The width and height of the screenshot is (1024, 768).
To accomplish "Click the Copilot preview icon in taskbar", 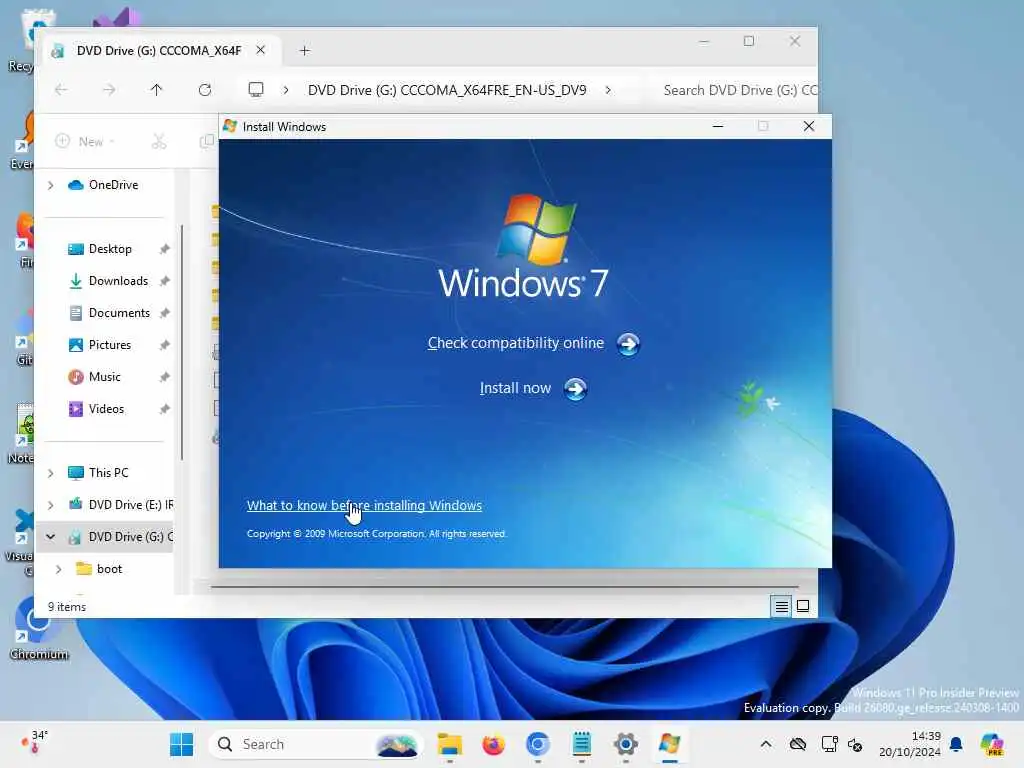I will click(992, 744).
